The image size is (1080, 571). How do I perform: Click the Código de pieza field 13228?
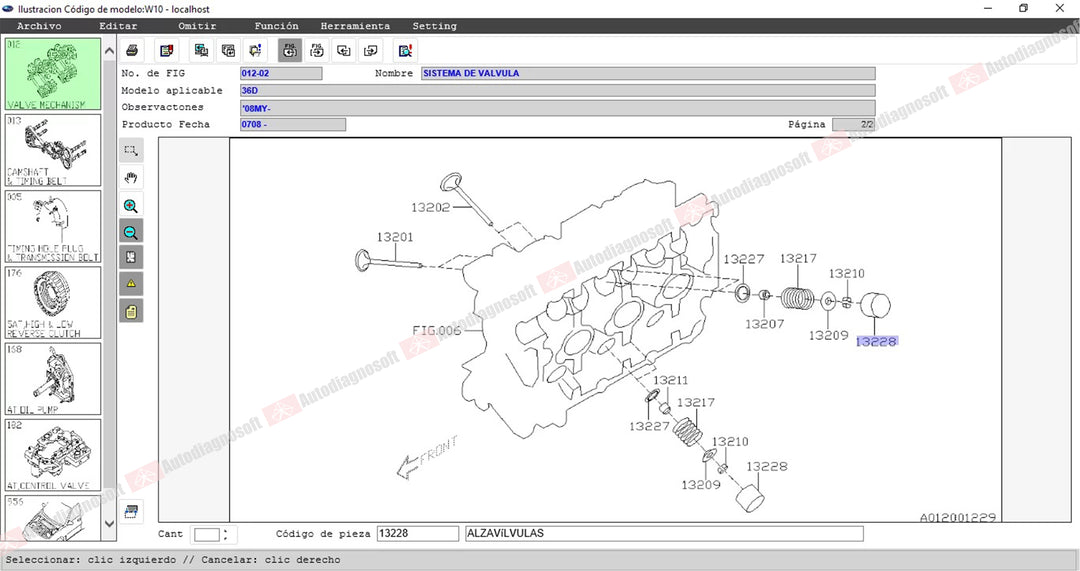417,533
